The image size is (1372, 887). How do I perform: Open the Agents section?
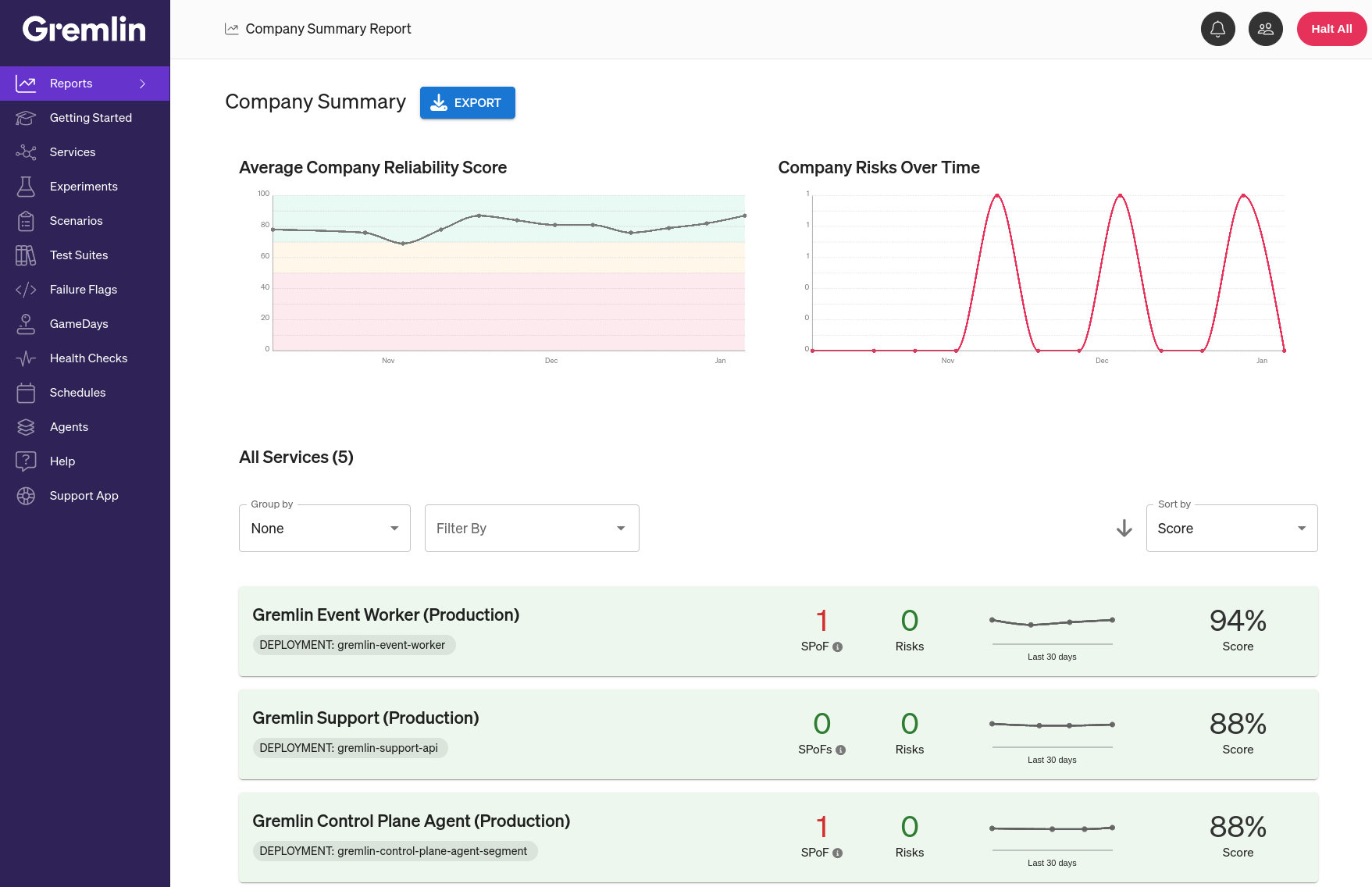tap(69, 426)
